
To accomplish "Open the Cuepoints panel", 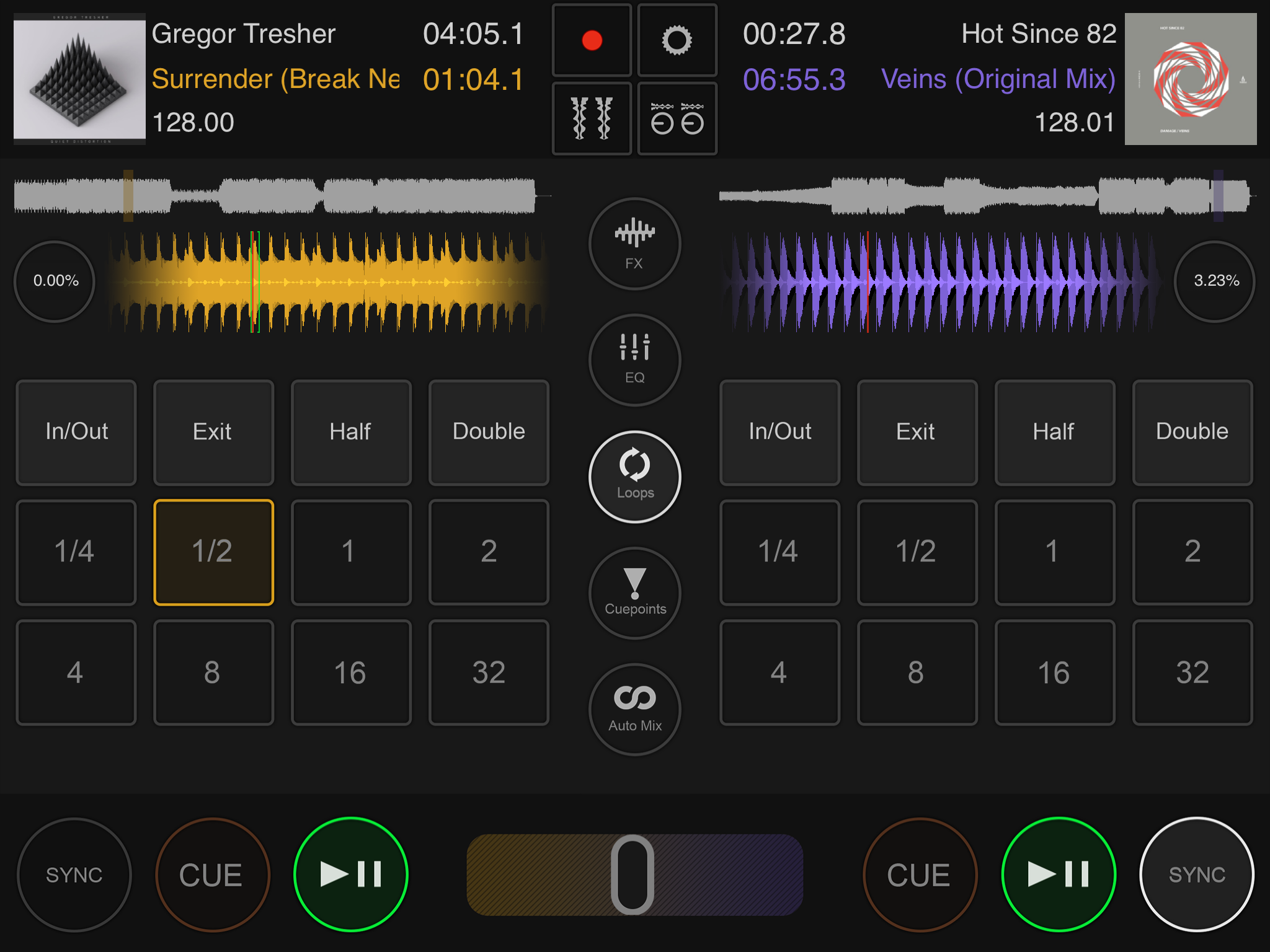I will coord(634,593).
